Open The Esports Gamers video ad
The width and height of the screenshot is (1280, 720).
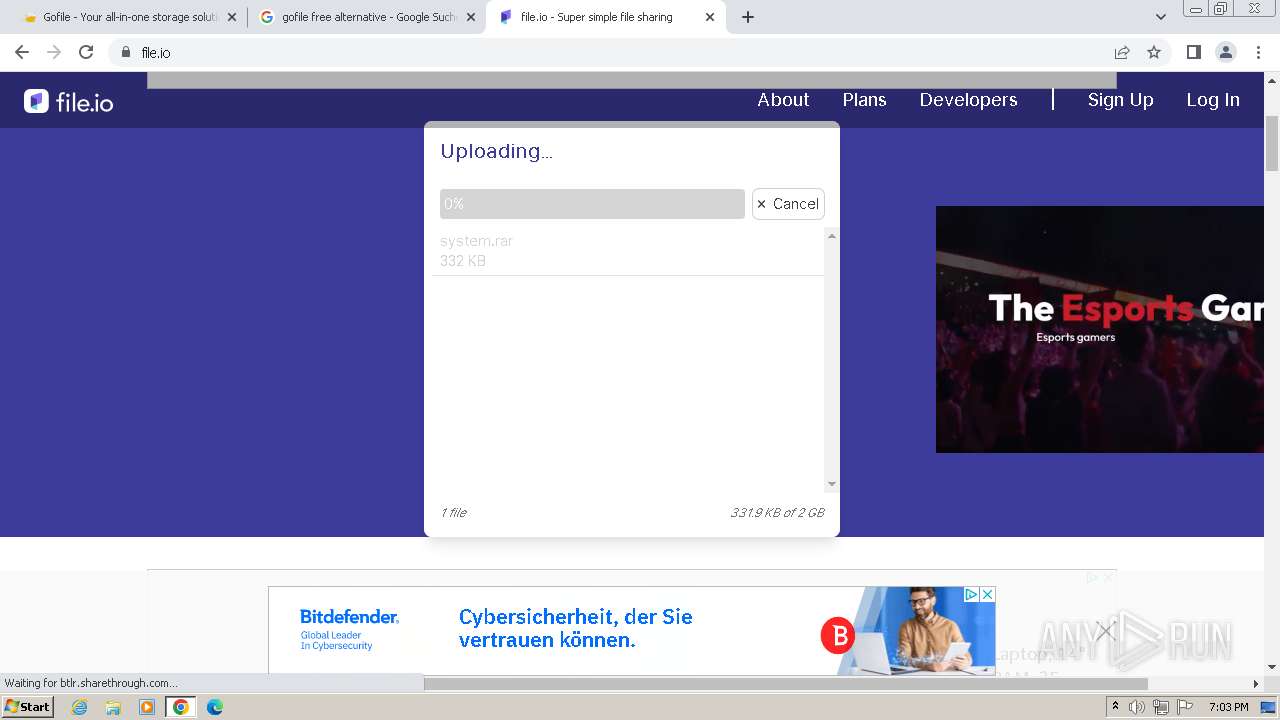point(1100,329)
